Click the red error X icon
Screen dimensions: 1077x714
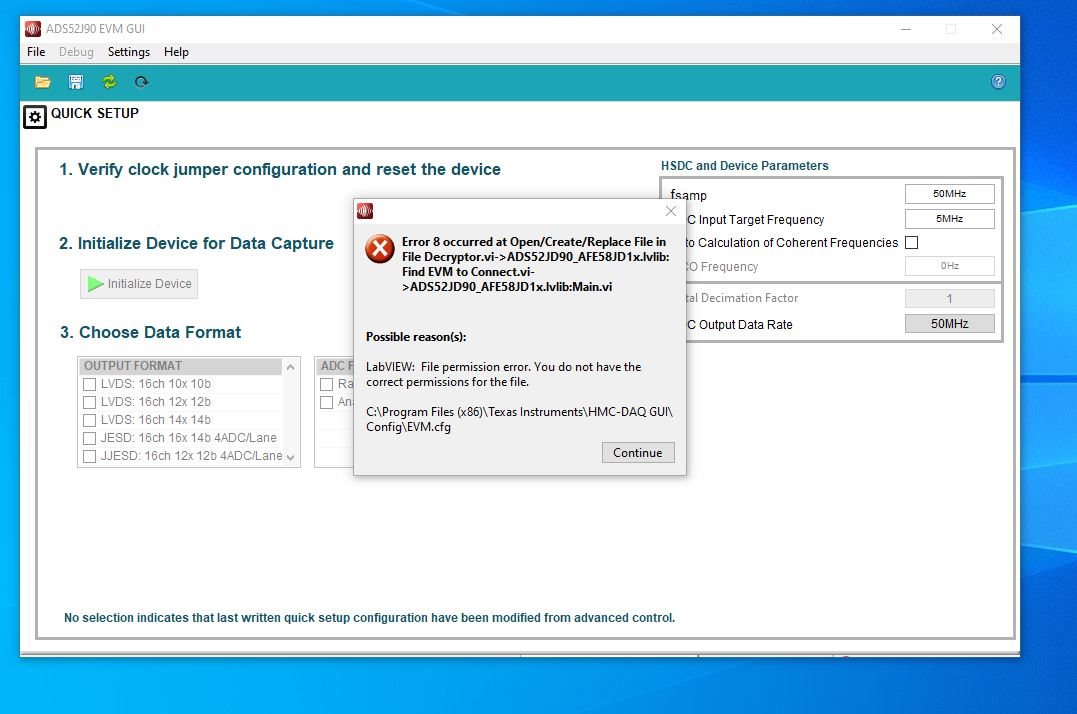click(380, 249)
